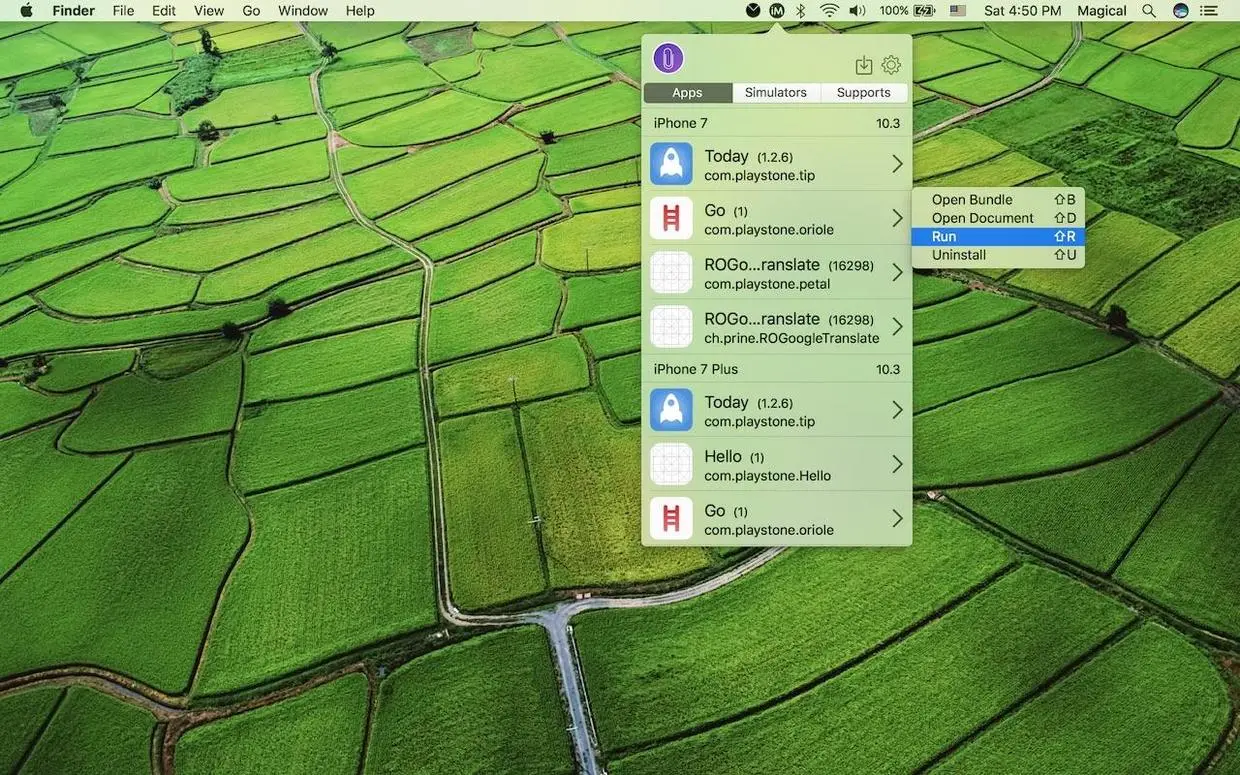Image resolution: width=1240 pixels, height=775 pixels.
Task: Expand the Today com.playstone.tip chevron
Action: [897, 164]
